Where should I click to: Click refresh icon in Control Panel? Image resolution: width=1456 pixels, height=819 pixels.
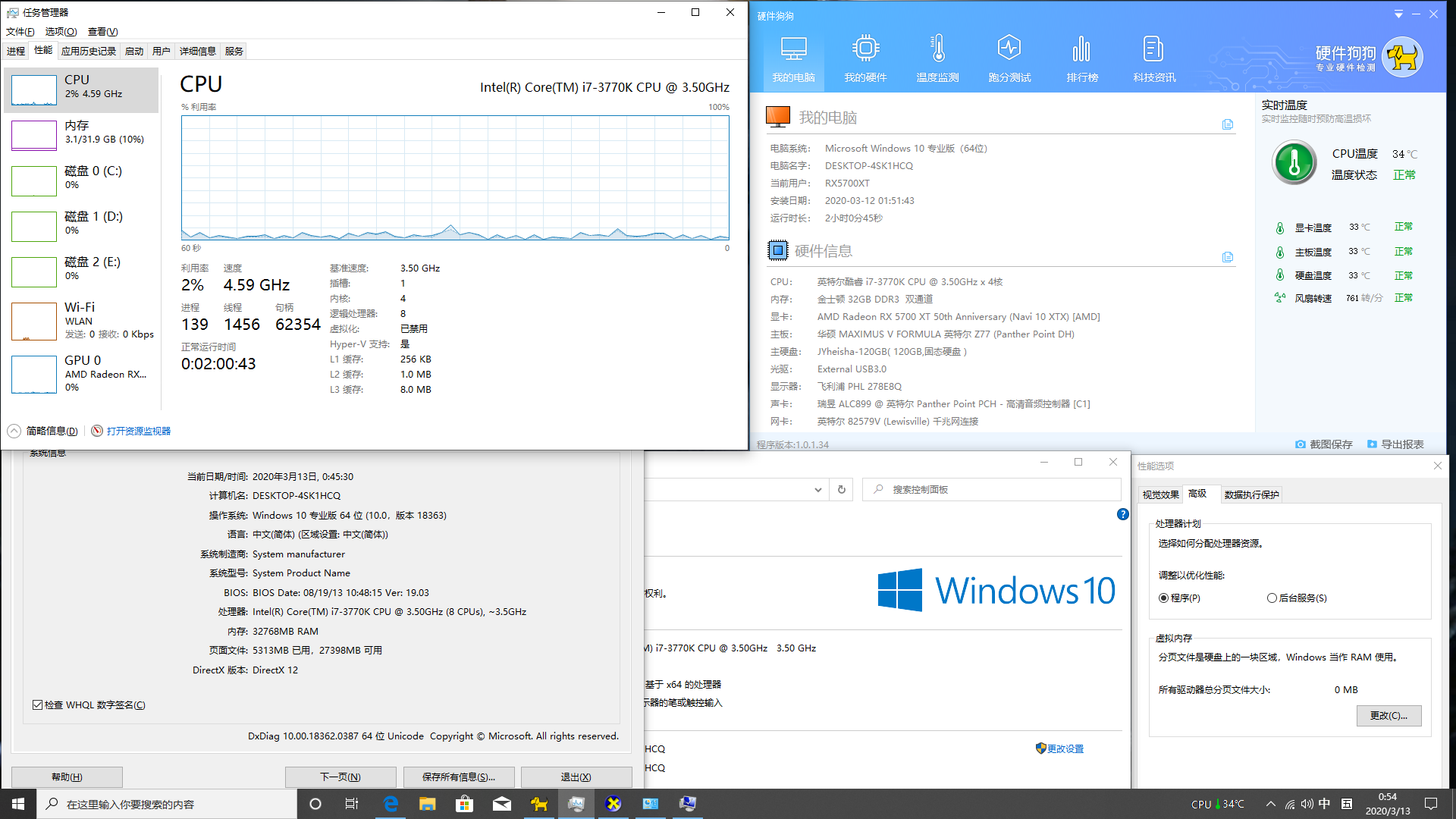(x=841, y=490)
